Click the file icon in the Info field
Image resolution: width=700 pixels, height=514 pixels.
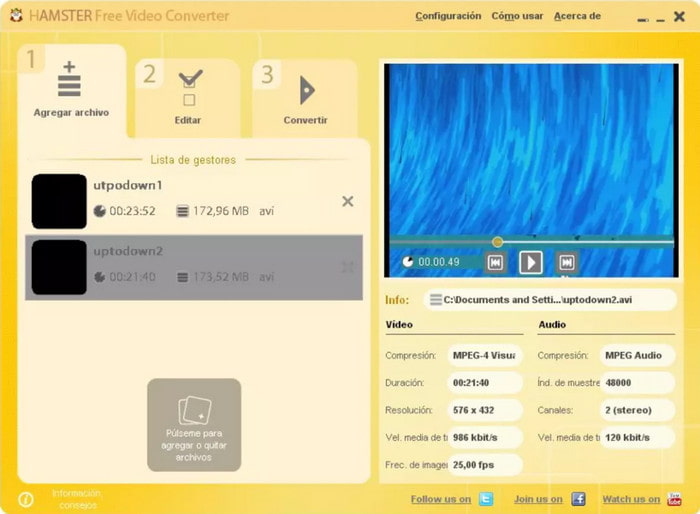point(436,300)
